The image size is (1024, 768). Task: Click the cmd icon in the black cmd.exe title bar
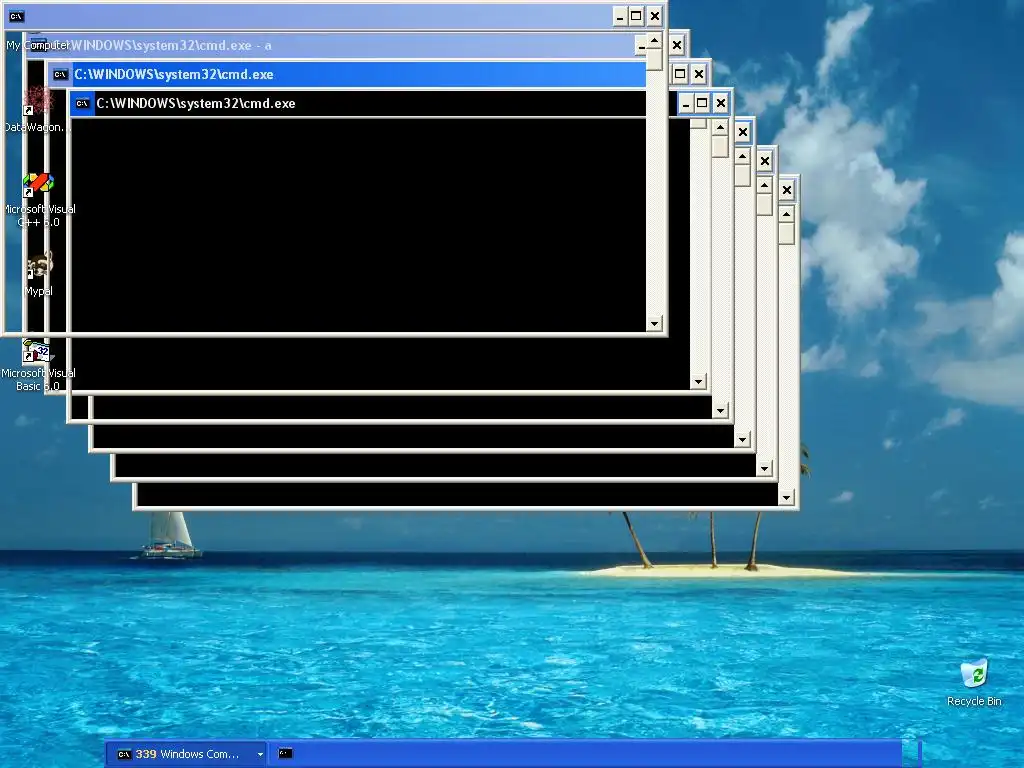[x=82, y=103]
